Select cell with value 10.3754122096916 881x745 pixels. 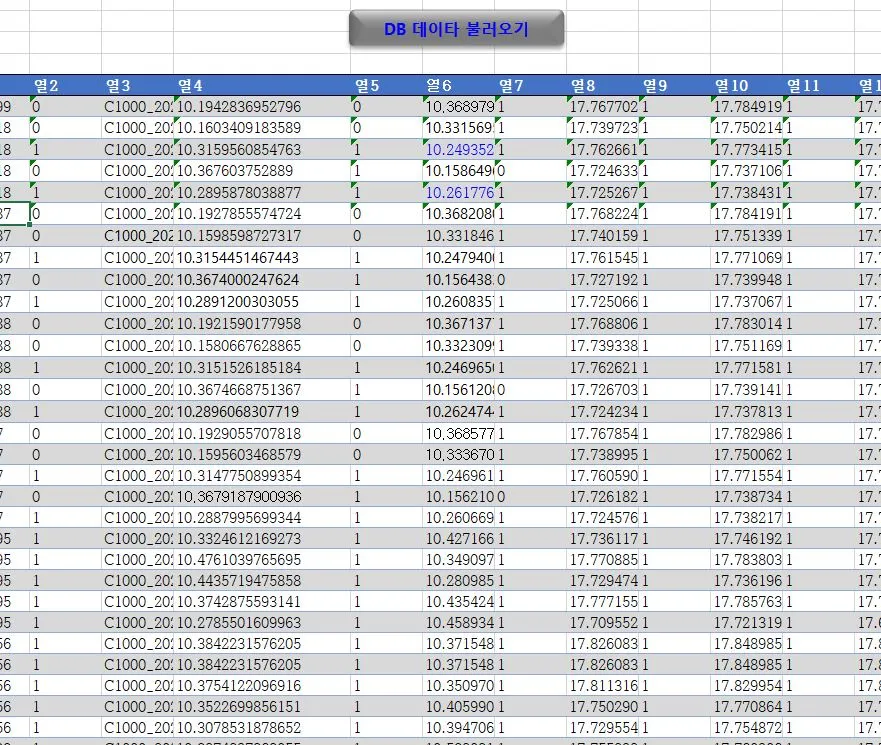[262, 685]
